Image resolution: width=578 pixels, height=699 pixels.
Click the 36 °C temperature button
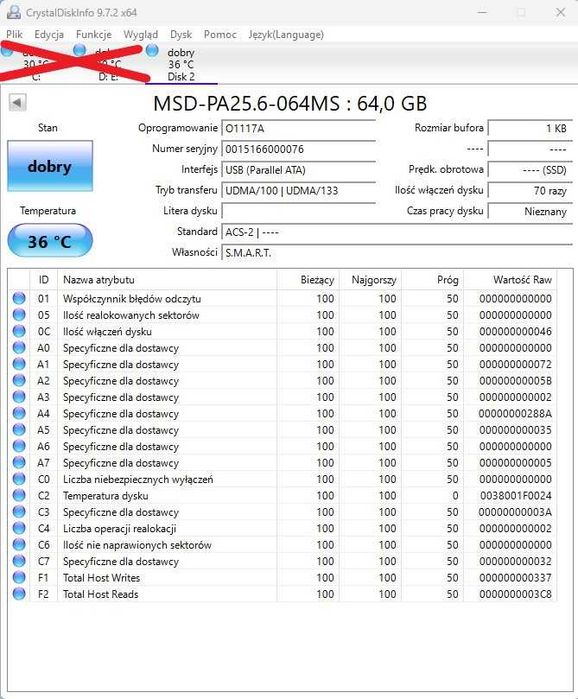[50, 241]
